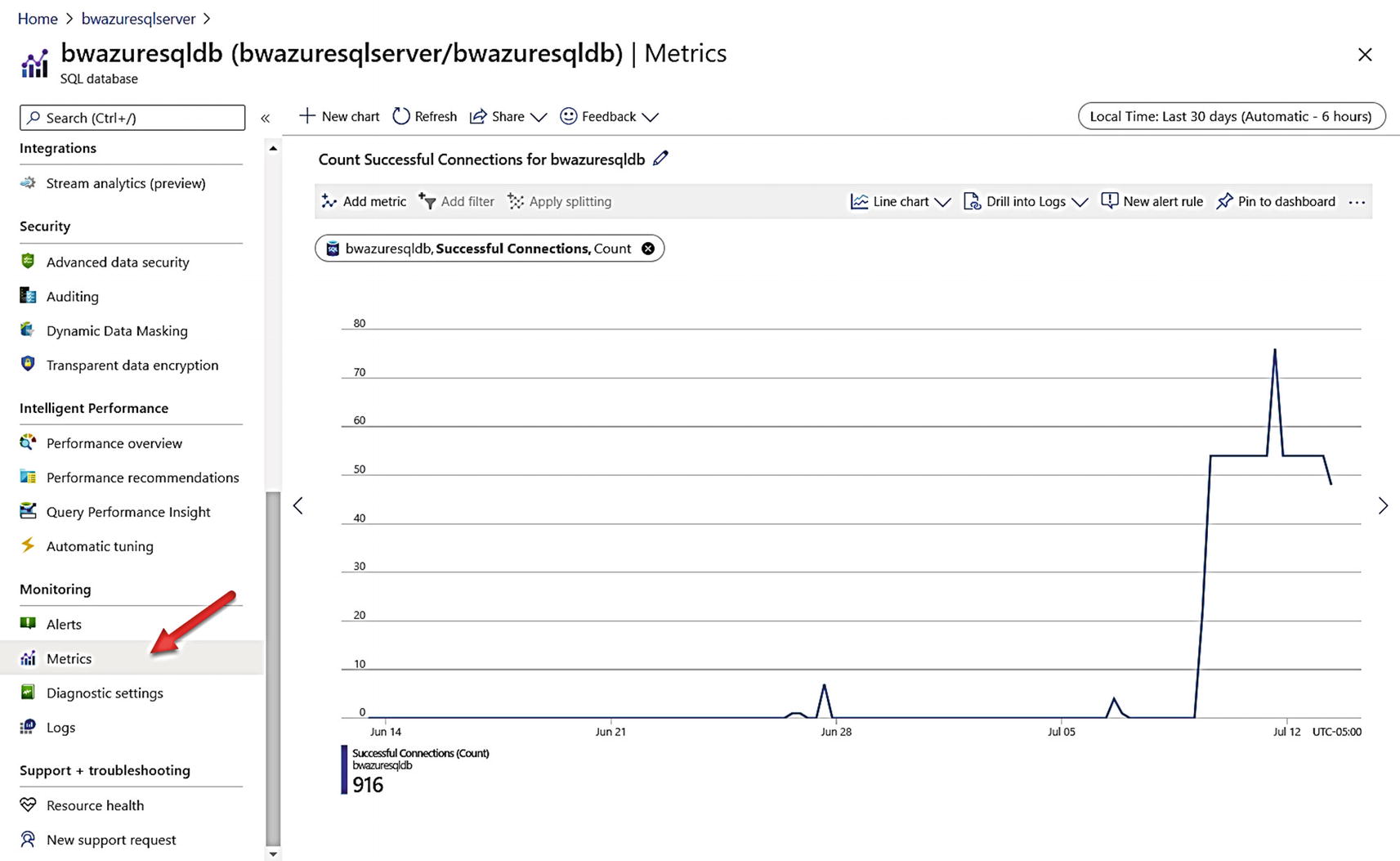Go to next chart time range
The width and height of the screenshot is (1400, 861).
pyautogui.click(x=1383, y=506)
